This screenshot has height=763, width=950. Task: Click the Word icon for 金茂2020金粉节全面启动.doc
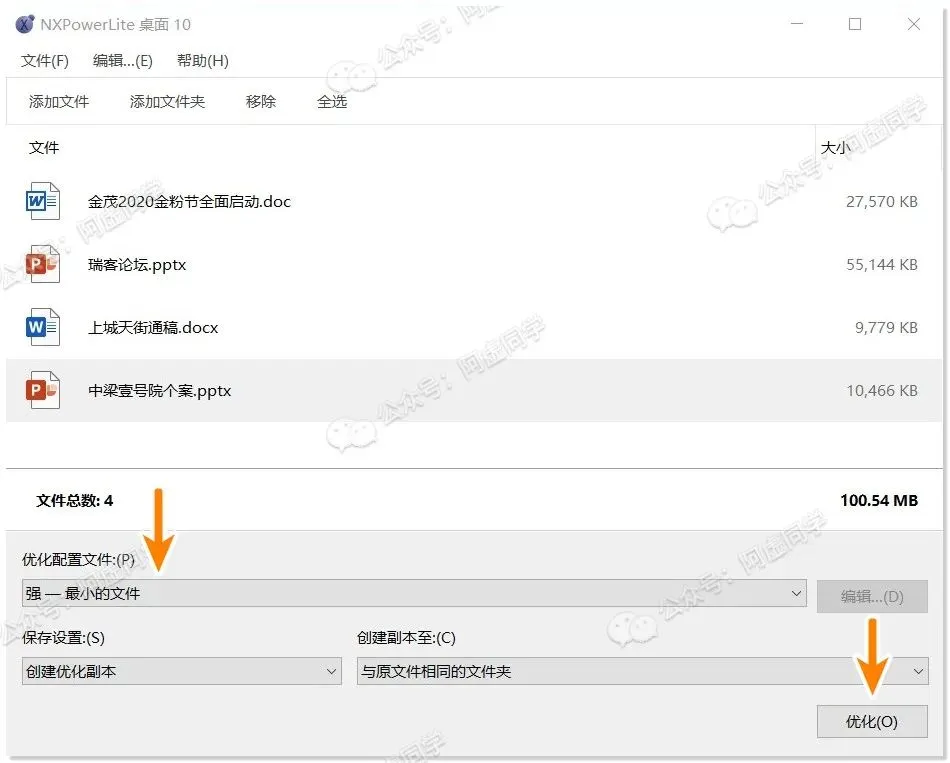coord(42,201)
